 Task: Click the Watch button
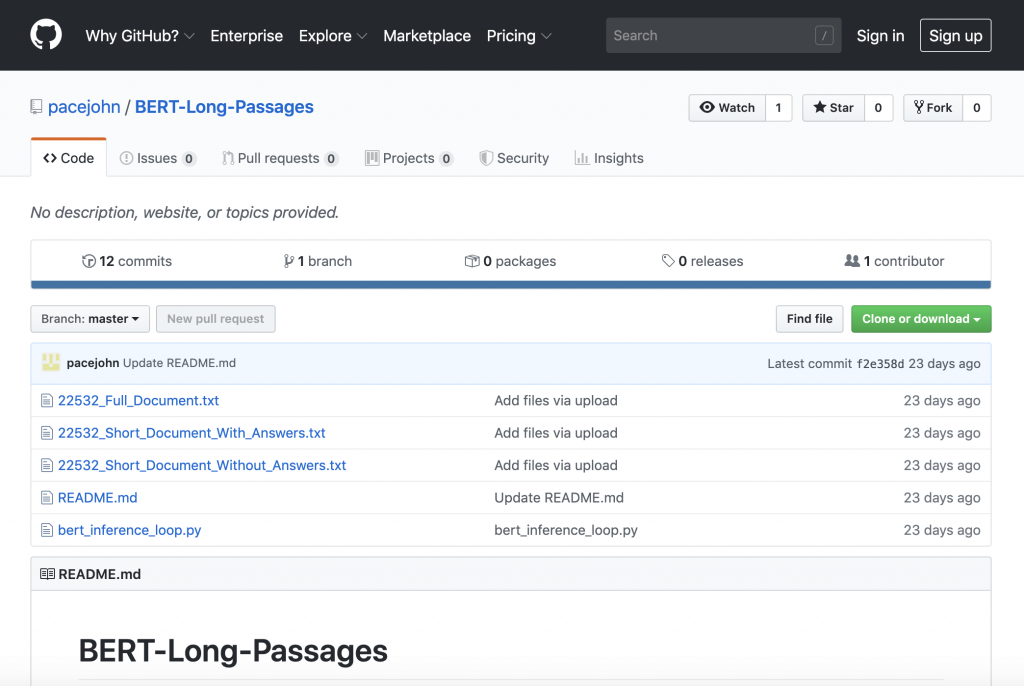coord(727,108)
